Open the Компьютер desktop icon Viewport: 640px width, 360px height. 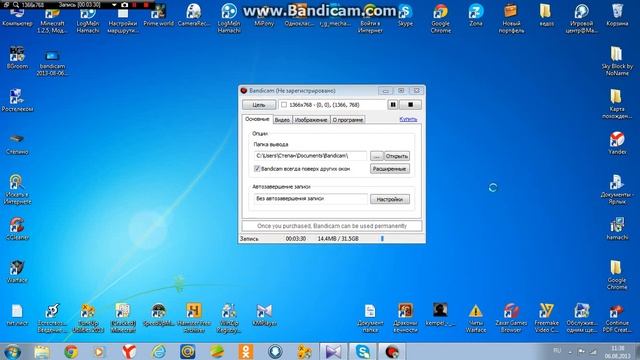(17, 17)
